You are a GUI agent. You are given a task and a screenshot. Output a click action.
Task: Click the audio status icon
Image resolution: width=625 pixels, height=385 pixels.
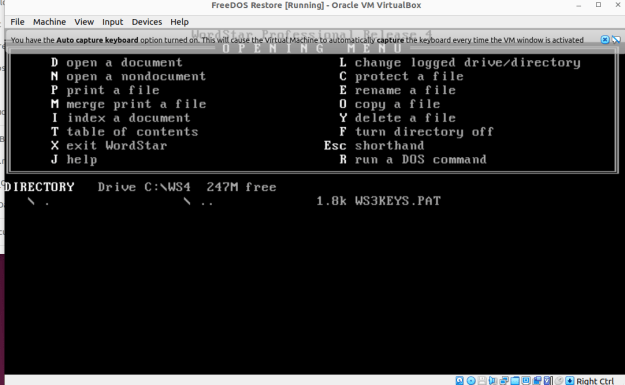pos(493,381)
